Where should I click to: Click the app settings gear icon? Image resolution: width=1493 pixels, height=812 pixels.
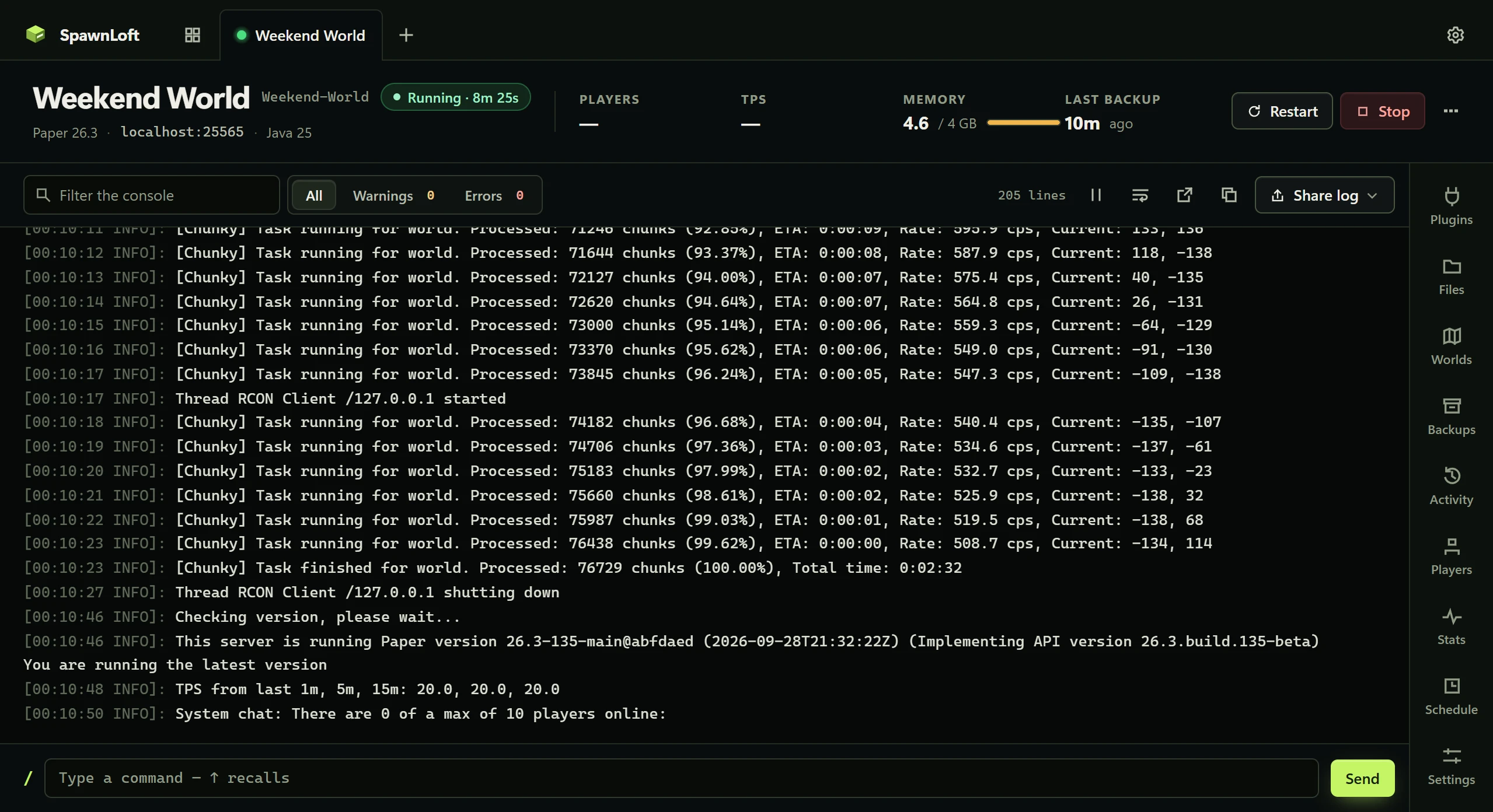[1455, 35]
